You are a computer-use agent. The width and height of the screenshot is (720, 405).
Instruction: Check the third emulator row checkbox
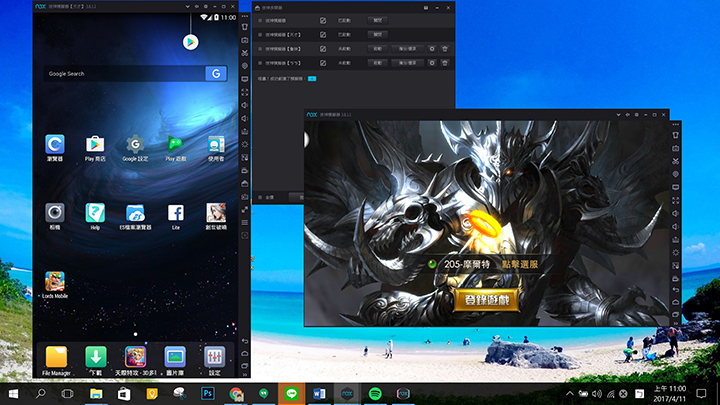coord(260,49)
